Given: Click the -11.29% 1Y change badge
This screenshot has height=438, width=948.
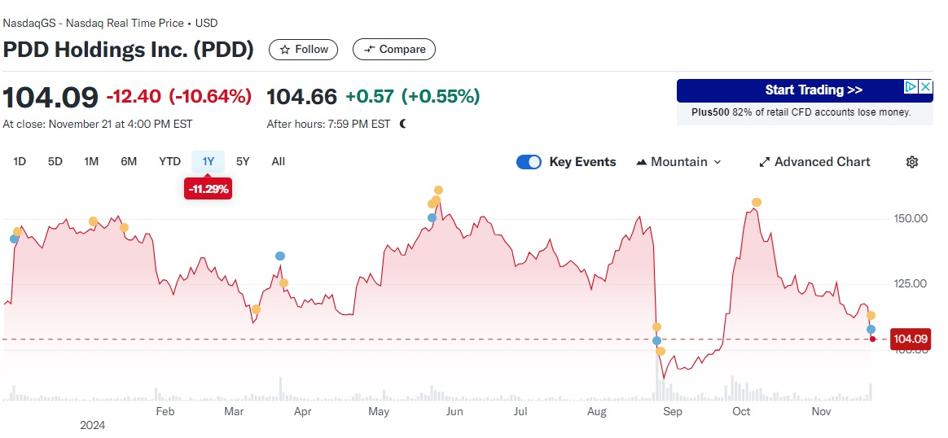Looking at the screenshot, I should coord(208,189).
